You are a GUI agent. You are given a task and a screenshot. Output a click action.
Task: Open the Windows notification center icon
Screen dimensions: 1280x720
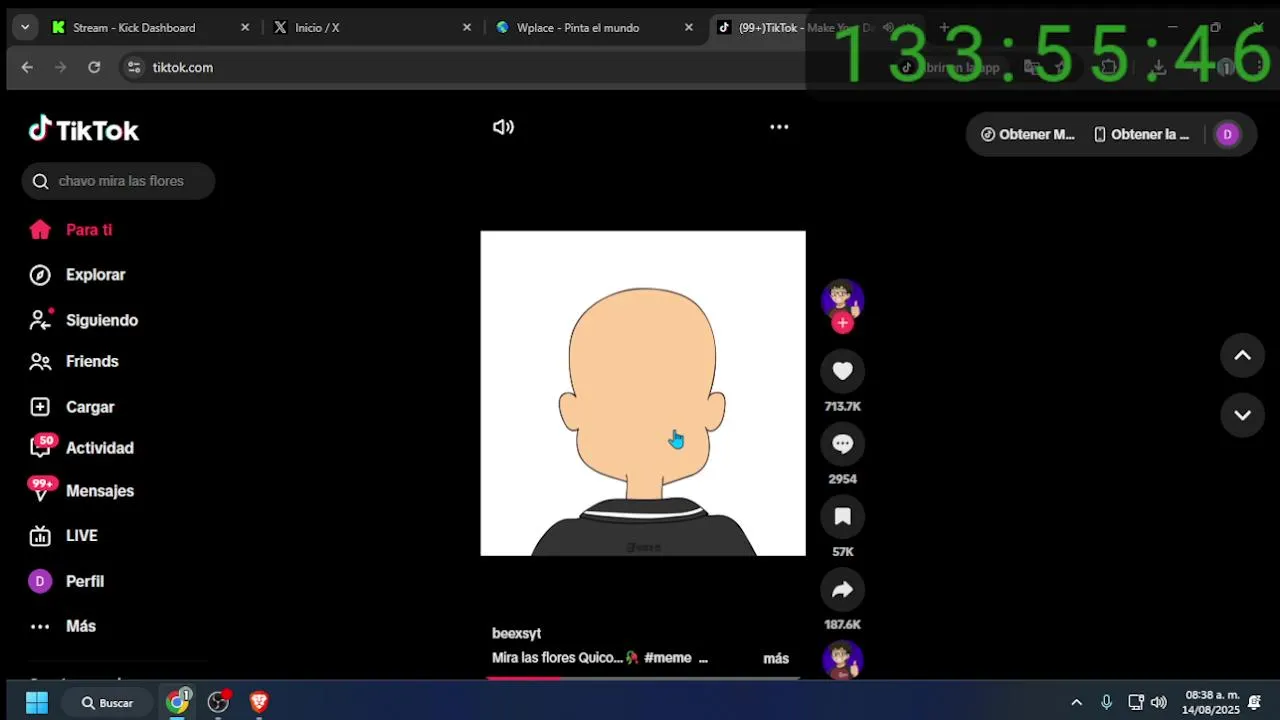[x=1255, y=703]
